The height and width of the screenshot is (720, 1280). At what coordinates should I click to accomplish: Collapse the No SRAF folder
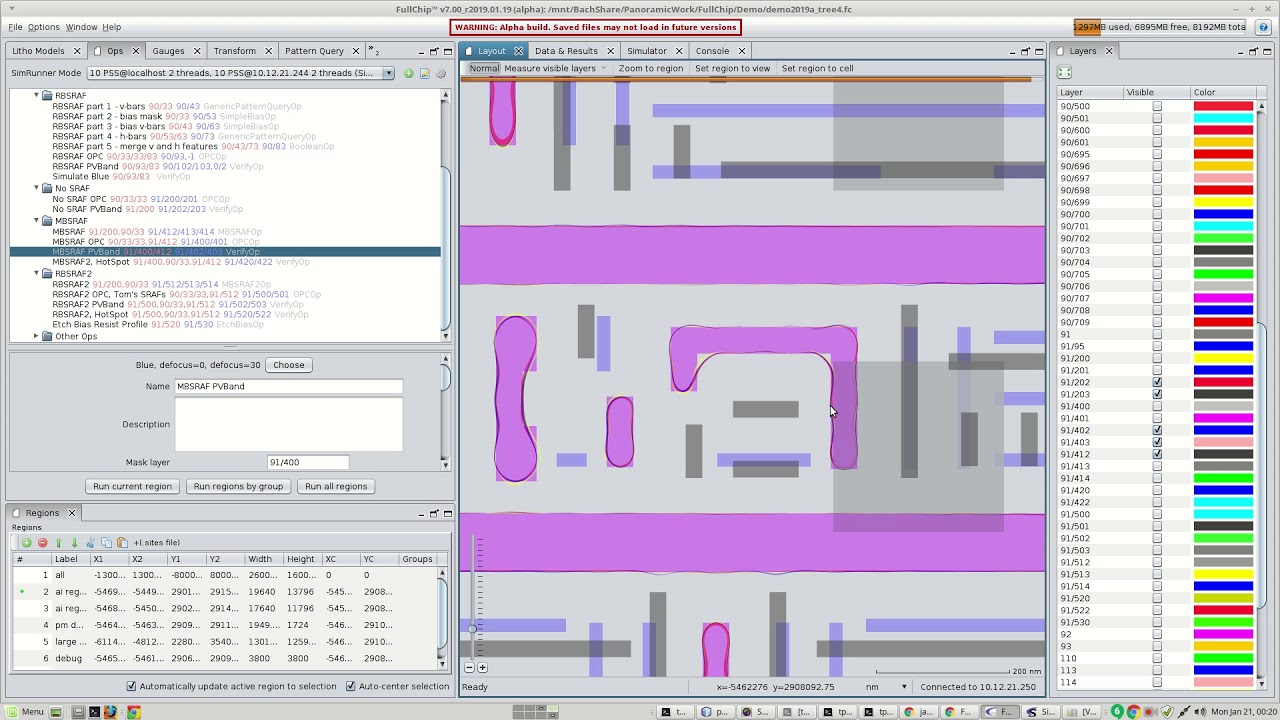pos(36,188)
